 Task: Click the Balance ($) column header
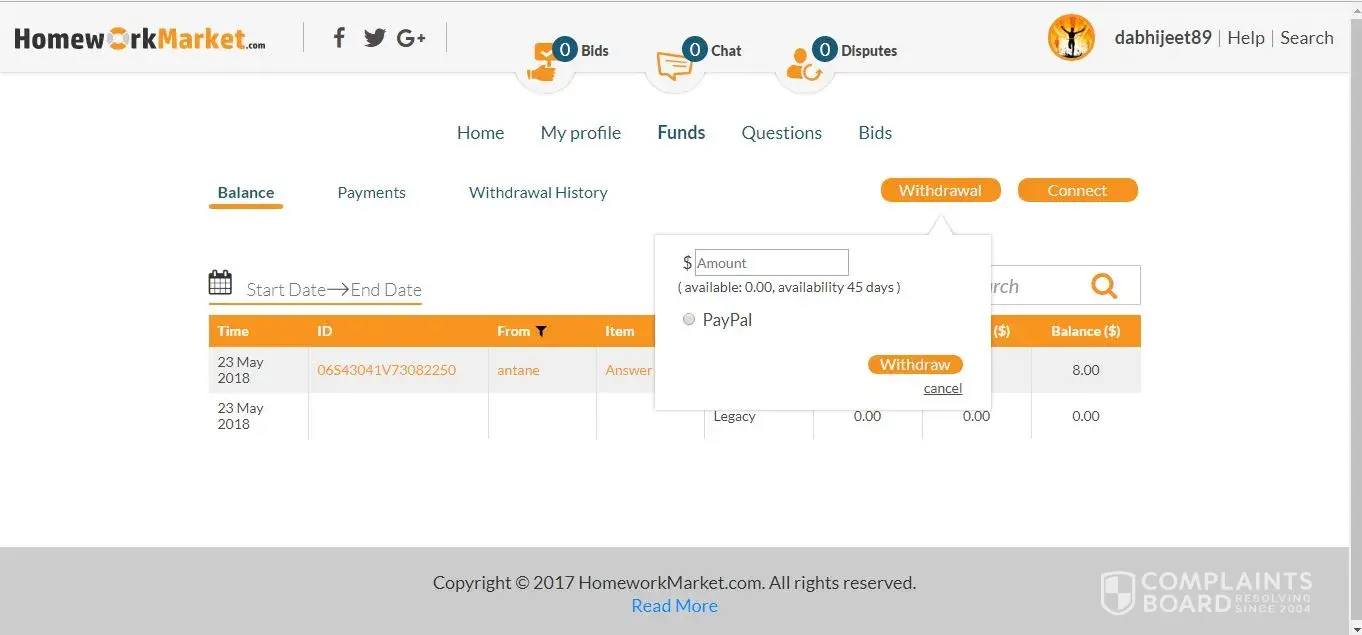[1086, 331]
